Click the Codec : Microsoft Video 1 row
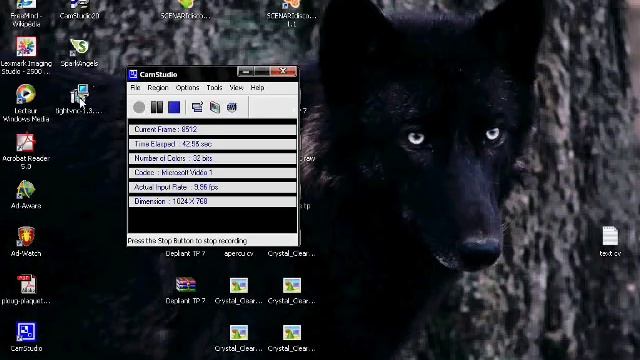Viewport: 640px width, 360px height. pos(212,173)
